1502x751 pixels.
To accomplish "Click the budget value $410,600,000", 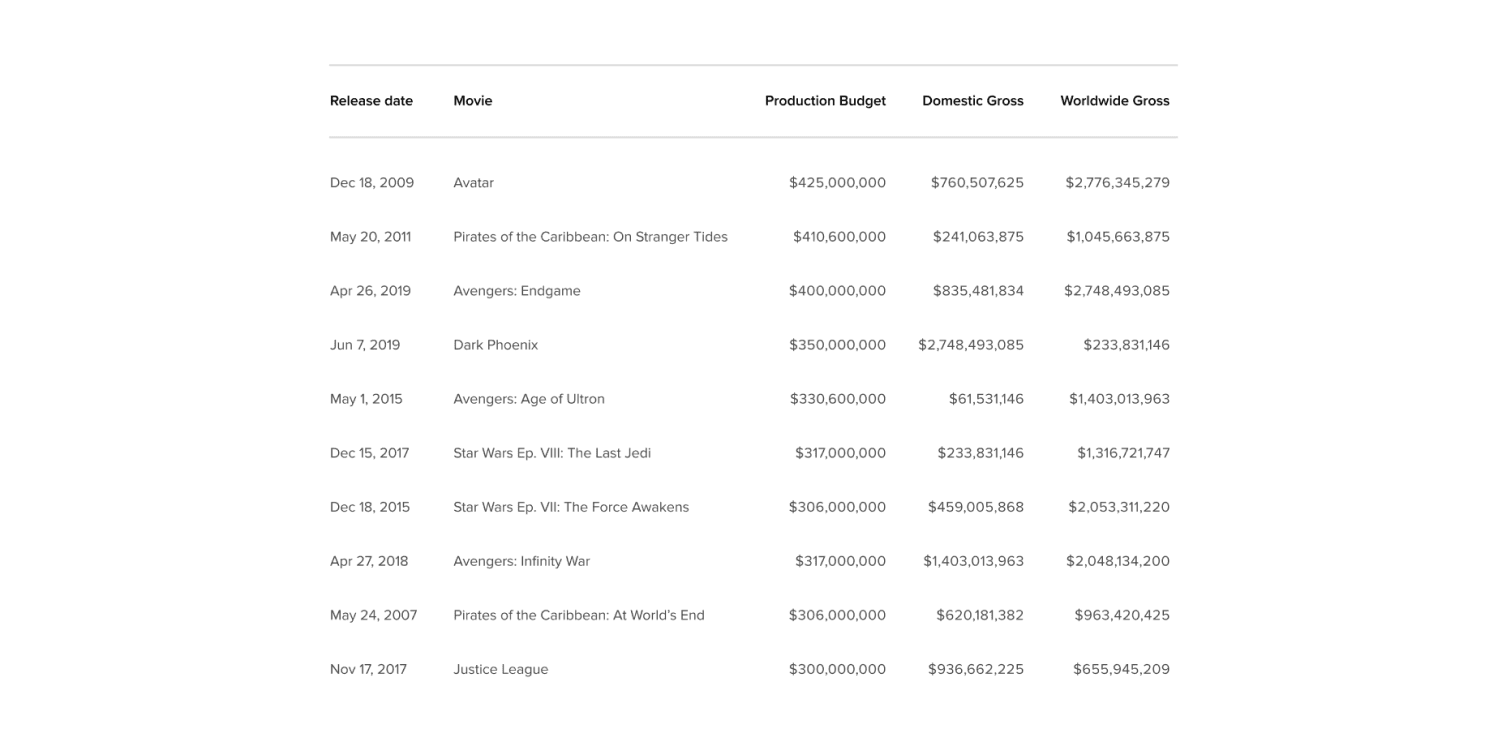I will pyautogui.click(x=839, y=237).
